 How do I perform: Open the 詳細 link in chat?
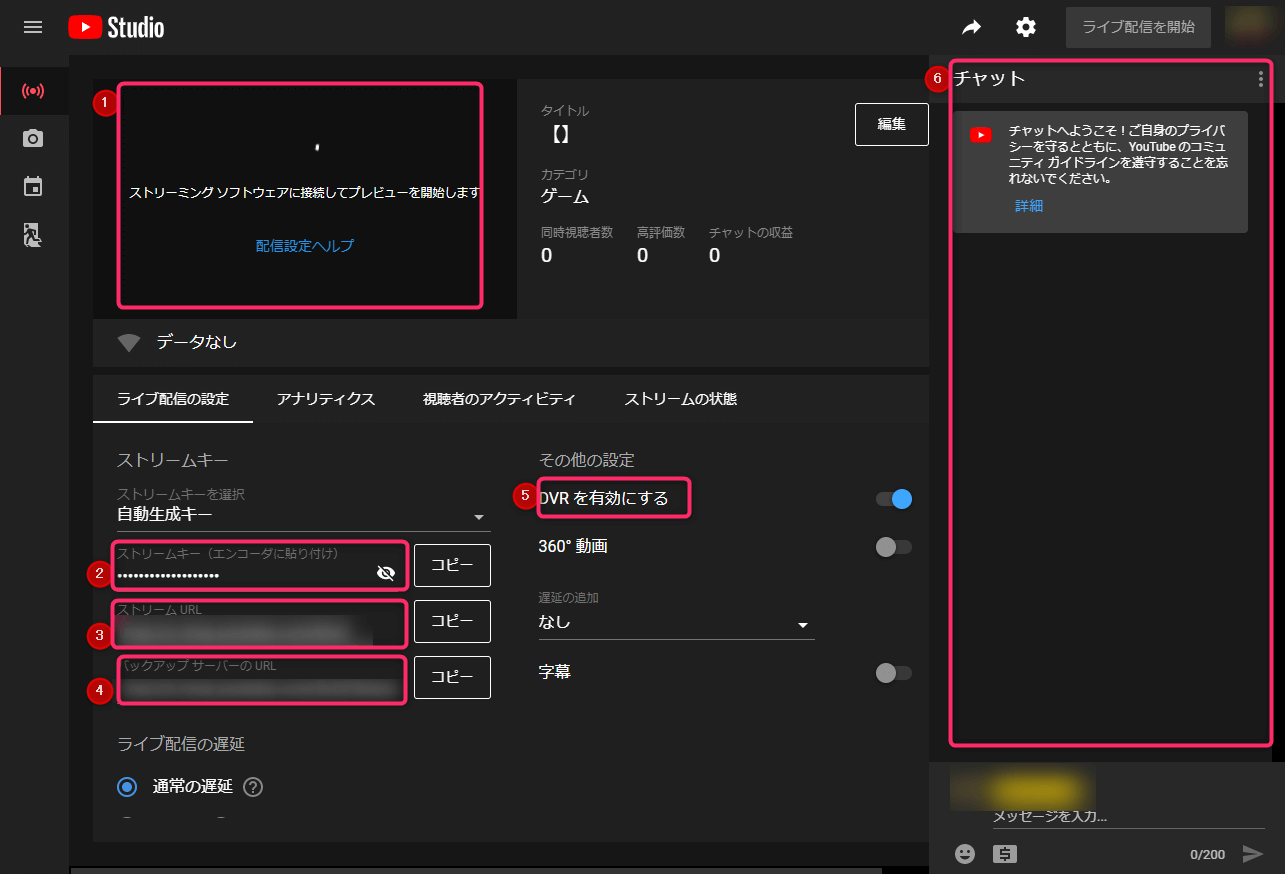click(x=1029, y=206)
